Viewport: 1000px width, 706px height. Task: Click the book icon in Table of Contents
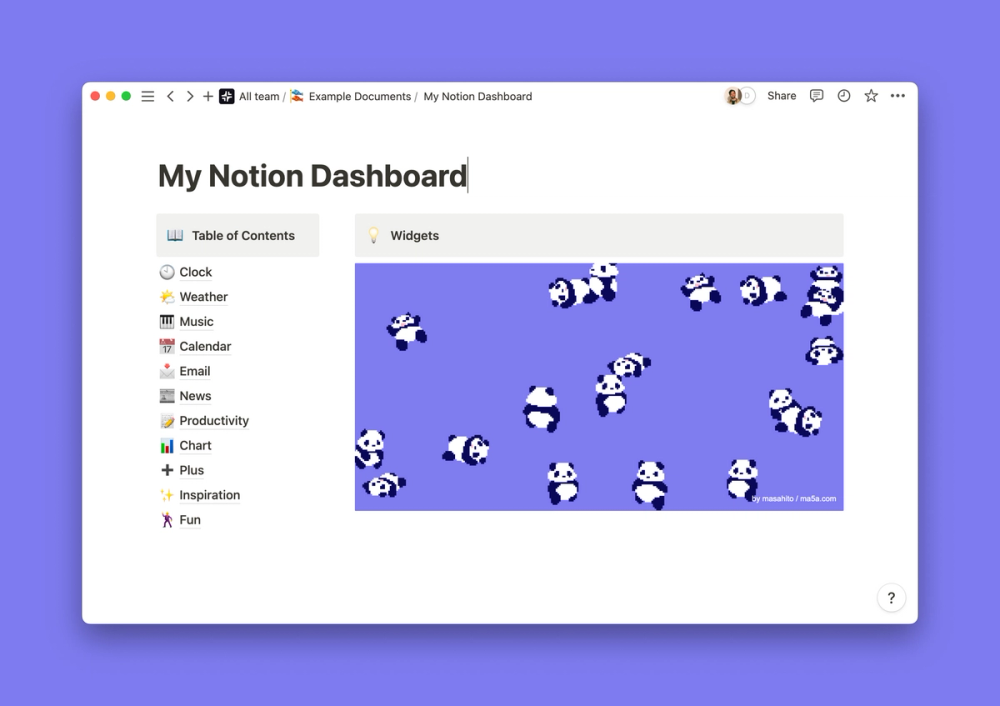point(175,235)
